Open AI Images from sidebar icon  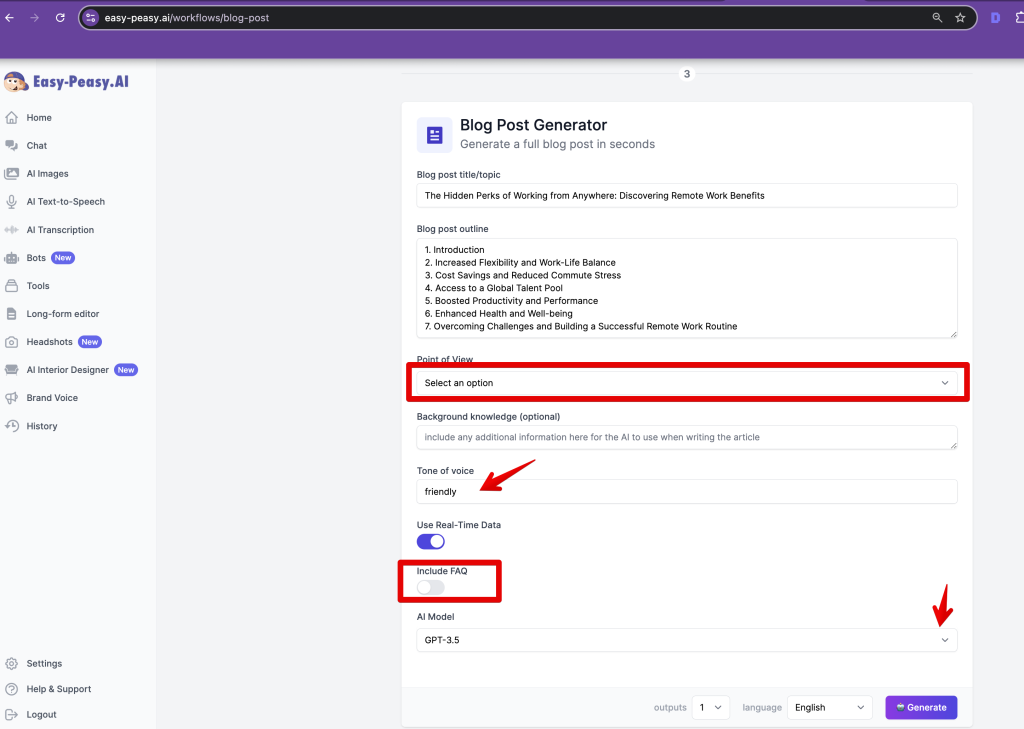(12, 174)
